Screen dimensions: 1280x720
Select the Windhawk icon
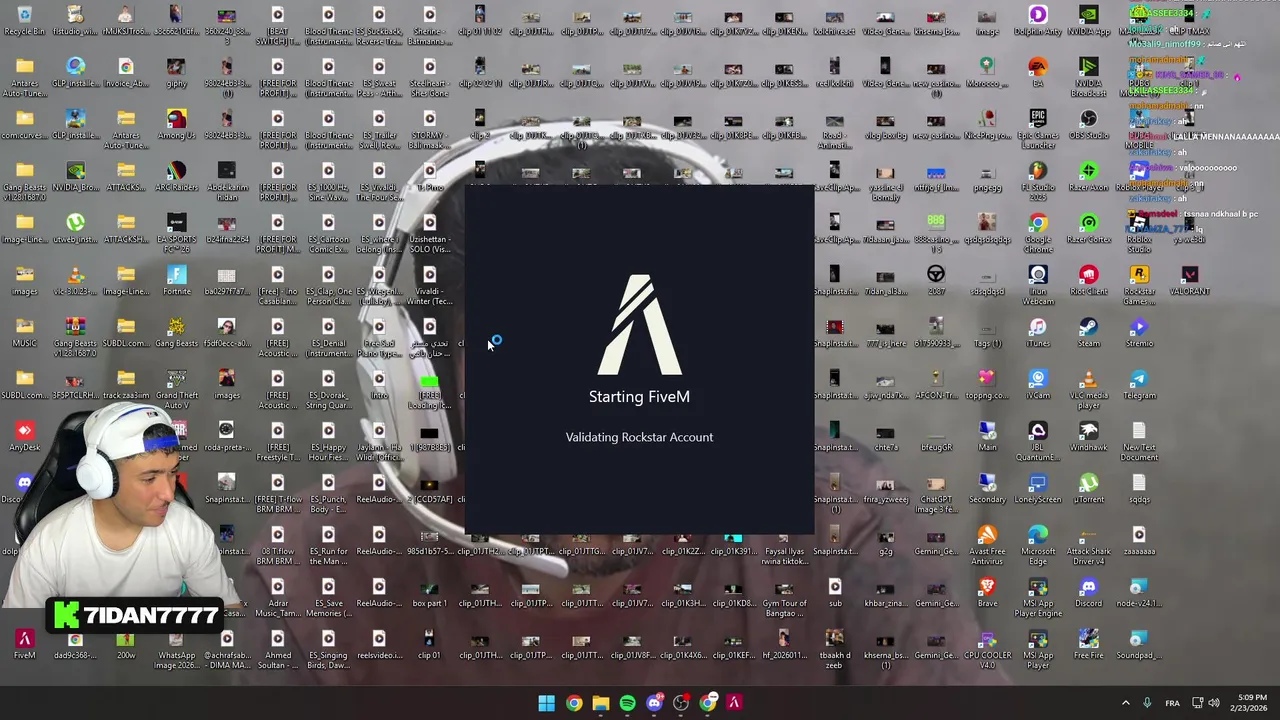click(x=1088, y=436)
